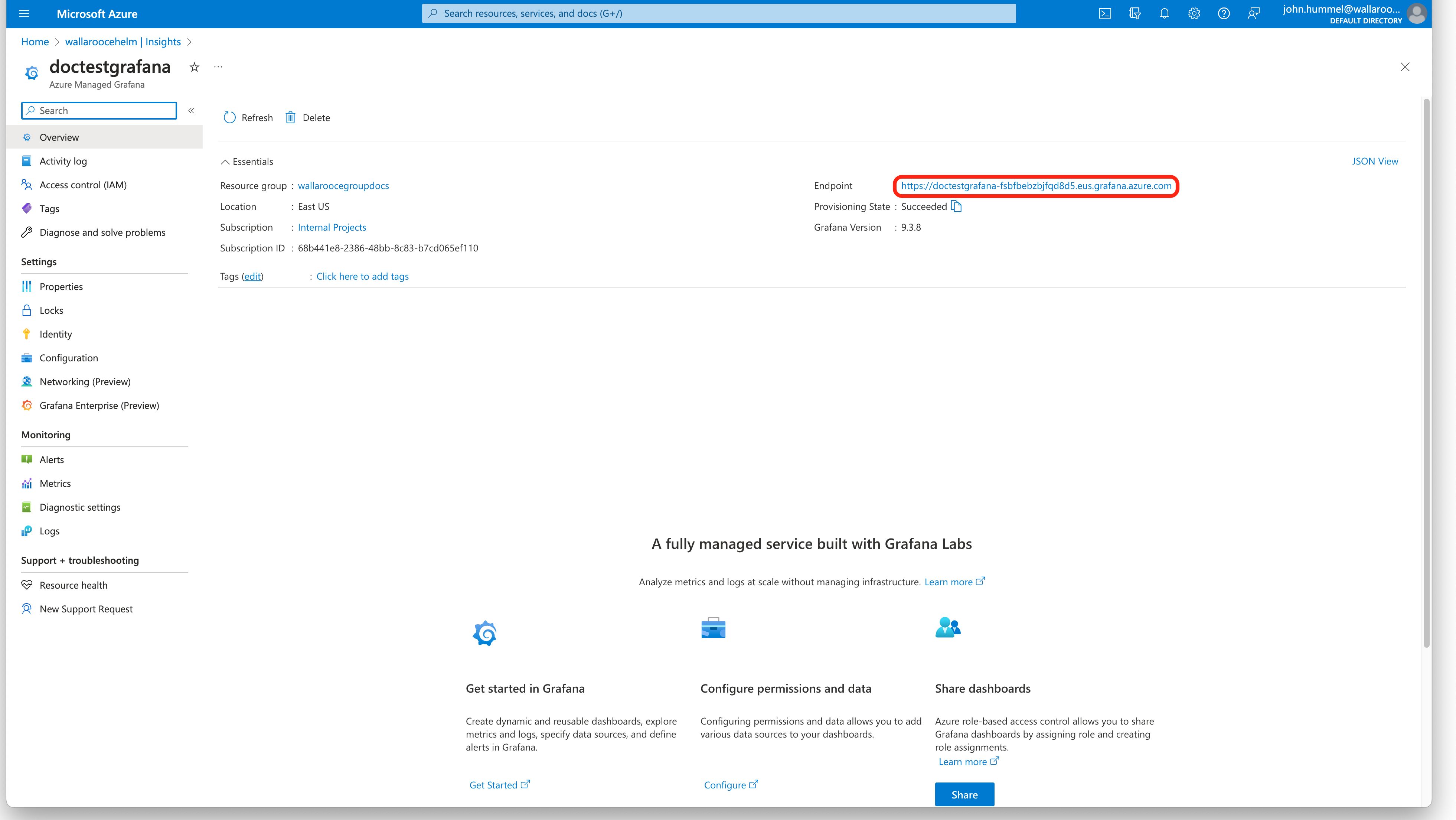Select Grafana Enterprise (Preview) in sidebar
1456x820 pixels.
coord(99,406)
